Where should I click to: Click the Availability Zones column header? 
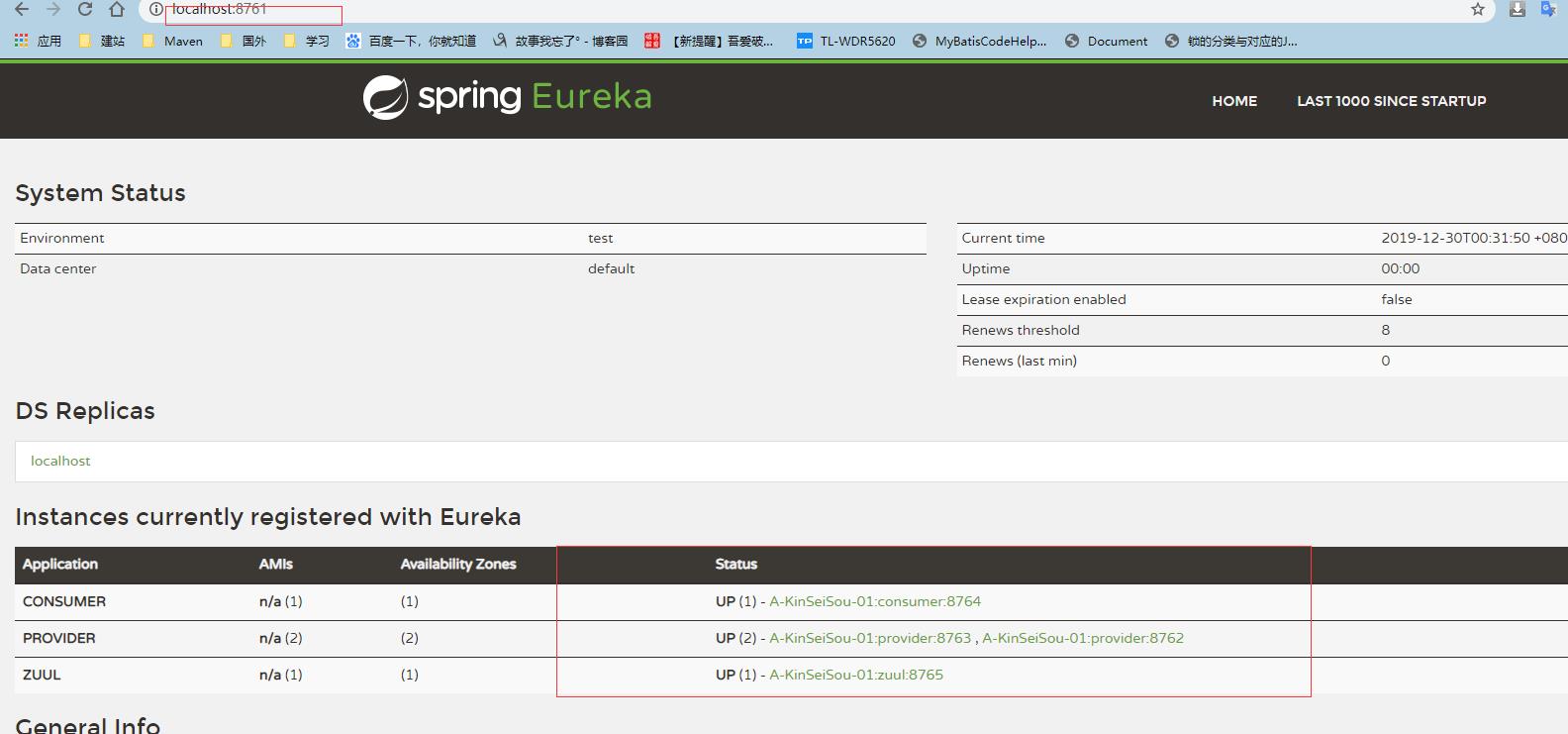pos(458,564)
